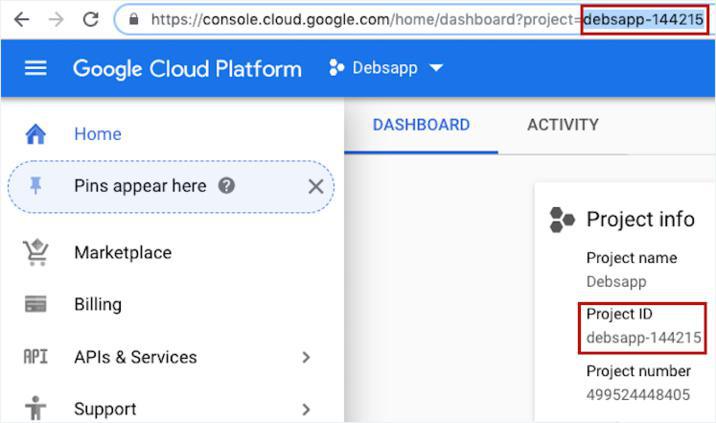Click the Support person icon

[36, 408]
